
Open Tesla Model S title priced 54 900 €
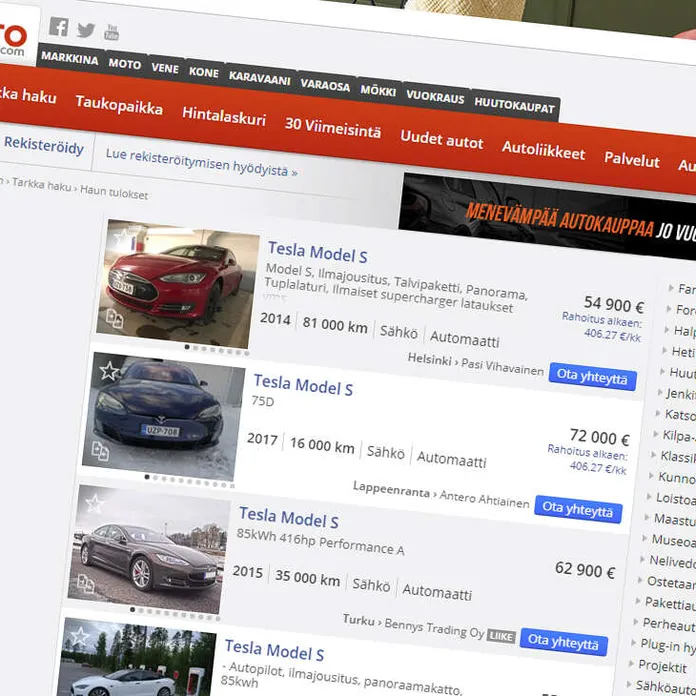[x=317, y=252]
